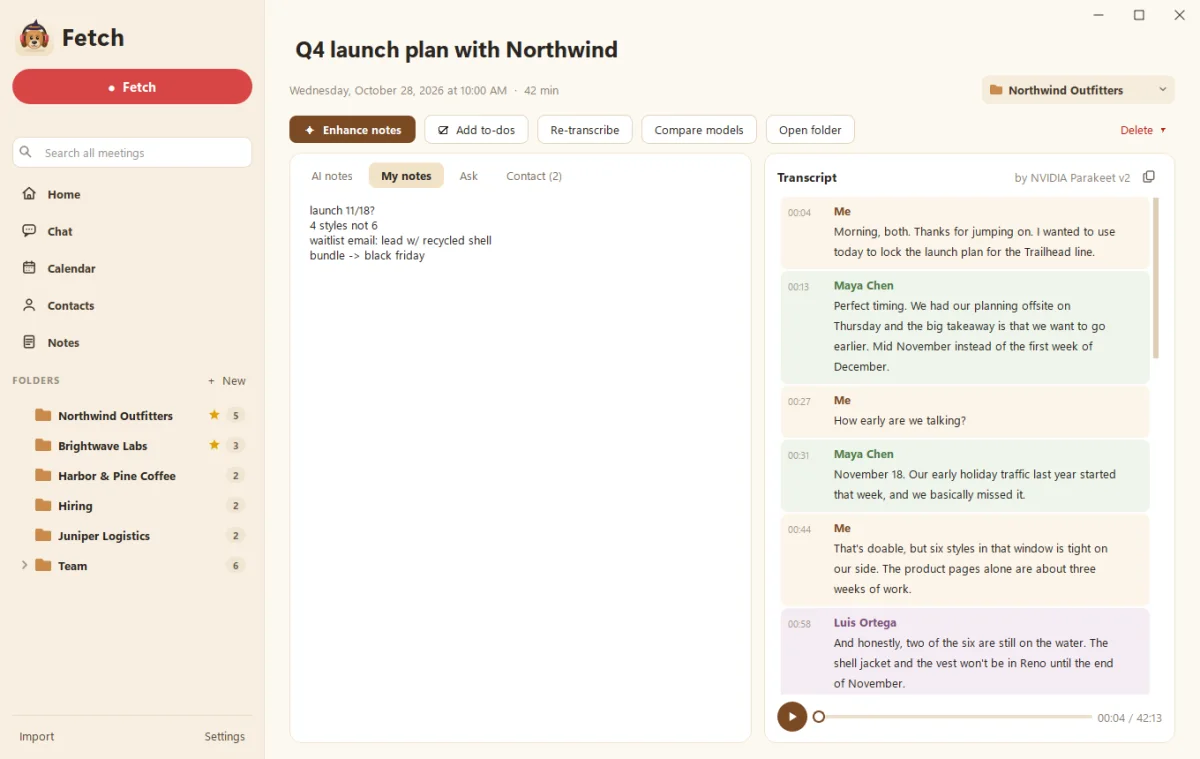Open the Home page icon in sidebar

[29, 194]
